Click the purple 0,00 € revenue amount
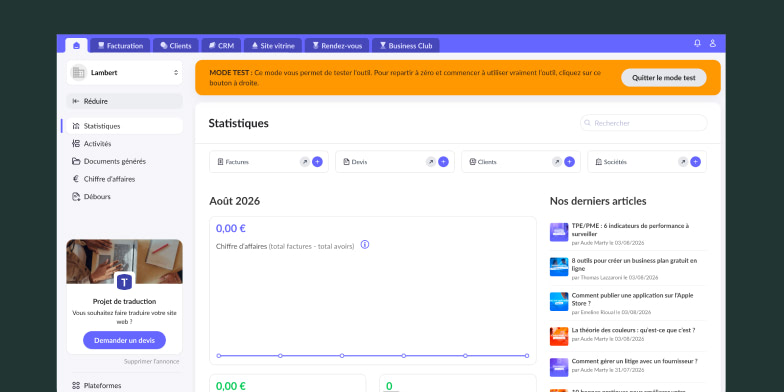 click(x=230, y=228)
